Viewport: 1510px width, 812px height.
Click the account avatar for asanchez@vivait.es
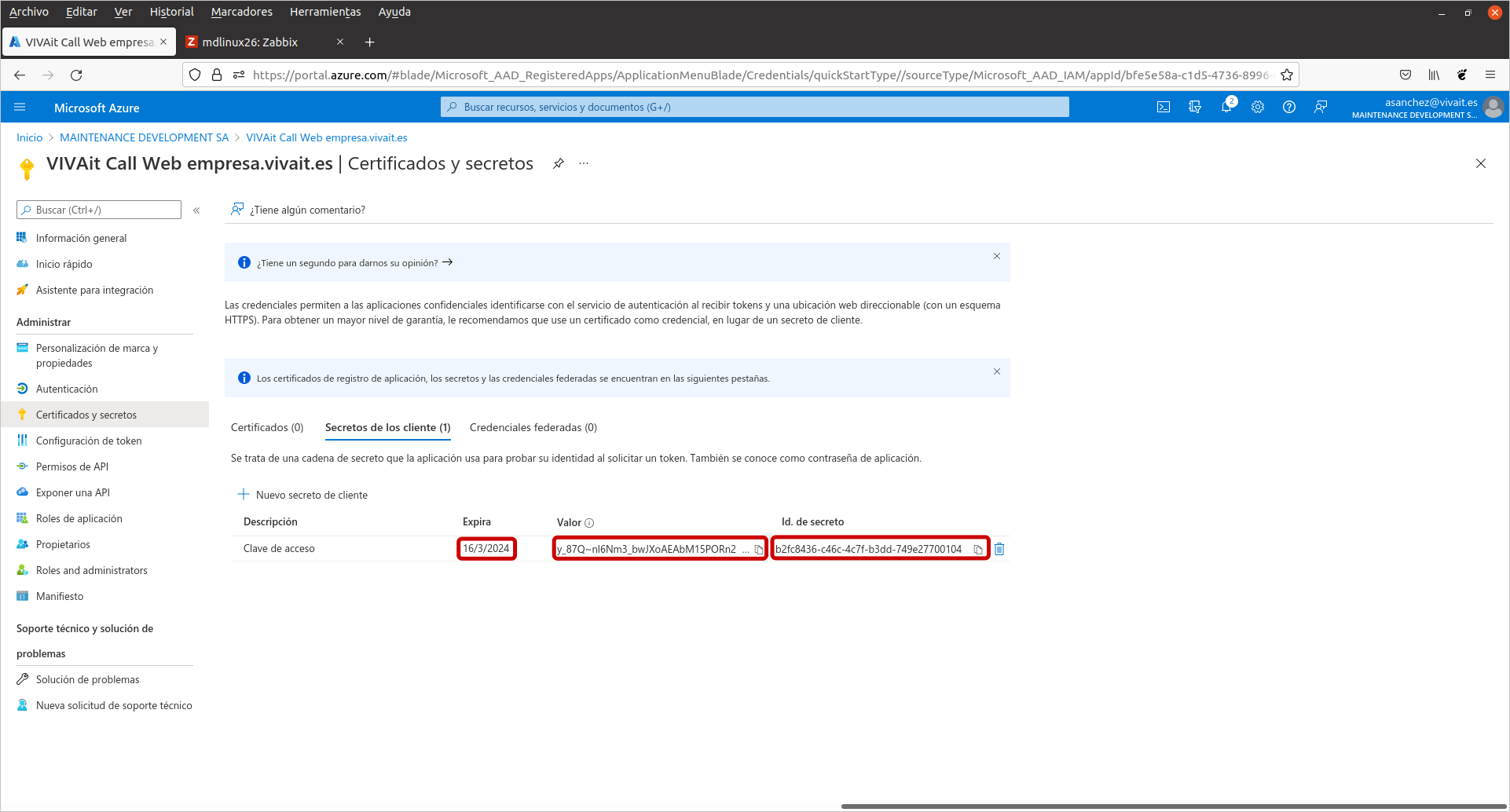1494,108
